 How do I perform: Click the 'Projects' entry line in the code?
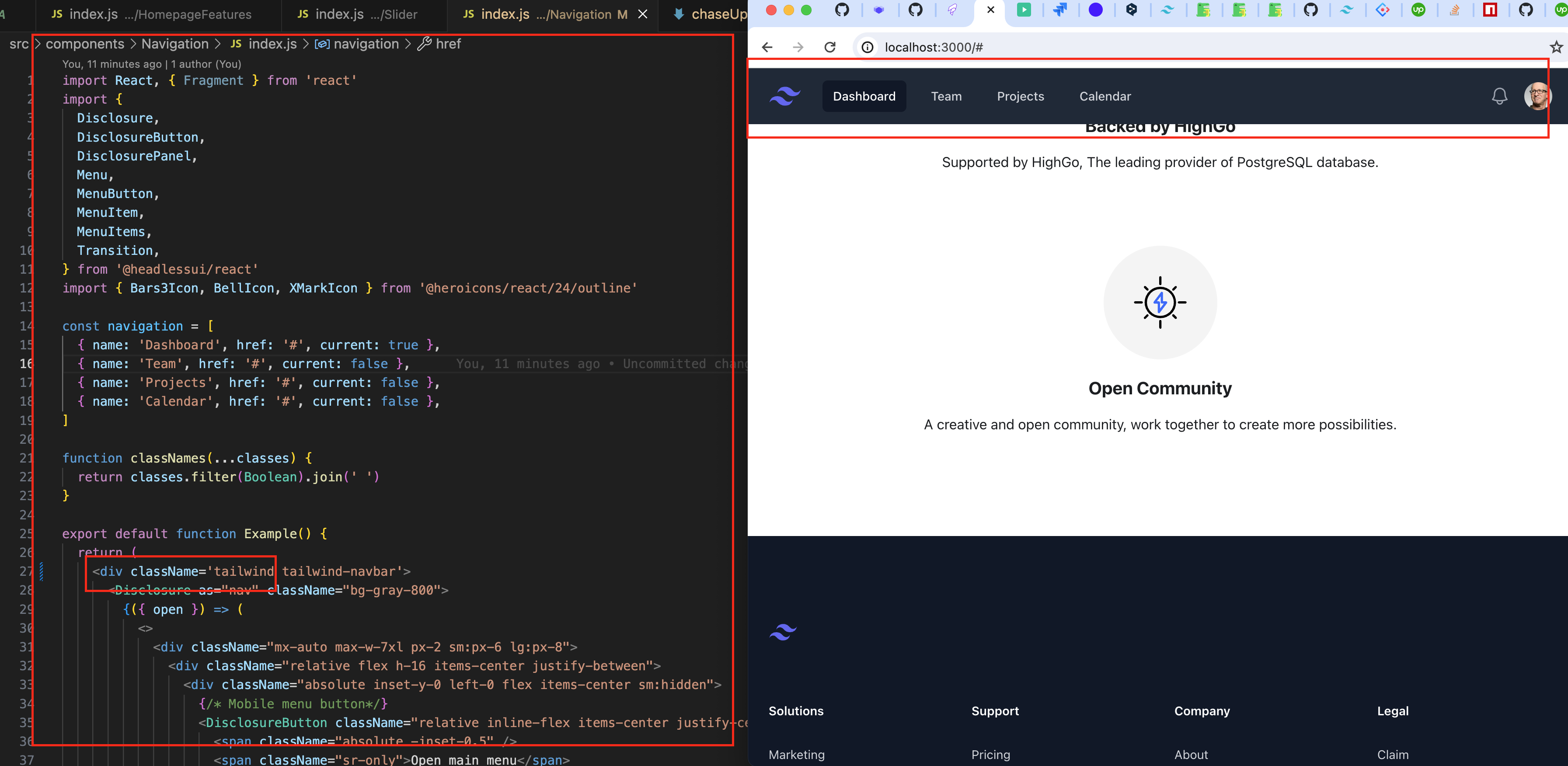click(259, 383)
